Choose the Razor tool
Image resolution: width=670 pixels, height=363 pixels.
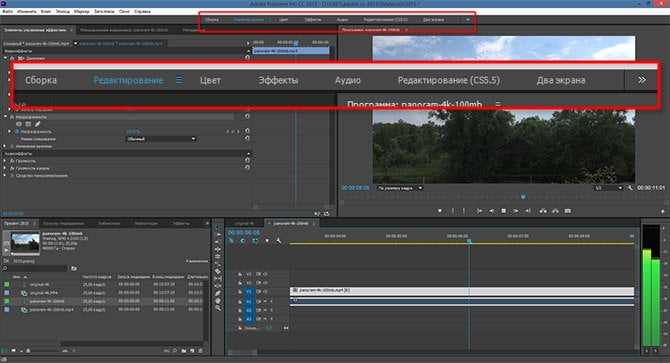click(x=217, y=271)
